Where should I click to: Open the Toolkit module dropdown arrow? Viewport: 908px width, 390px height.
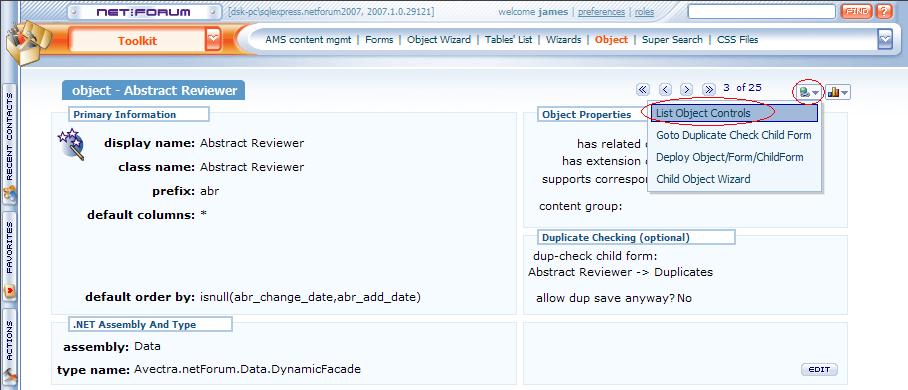213,39
